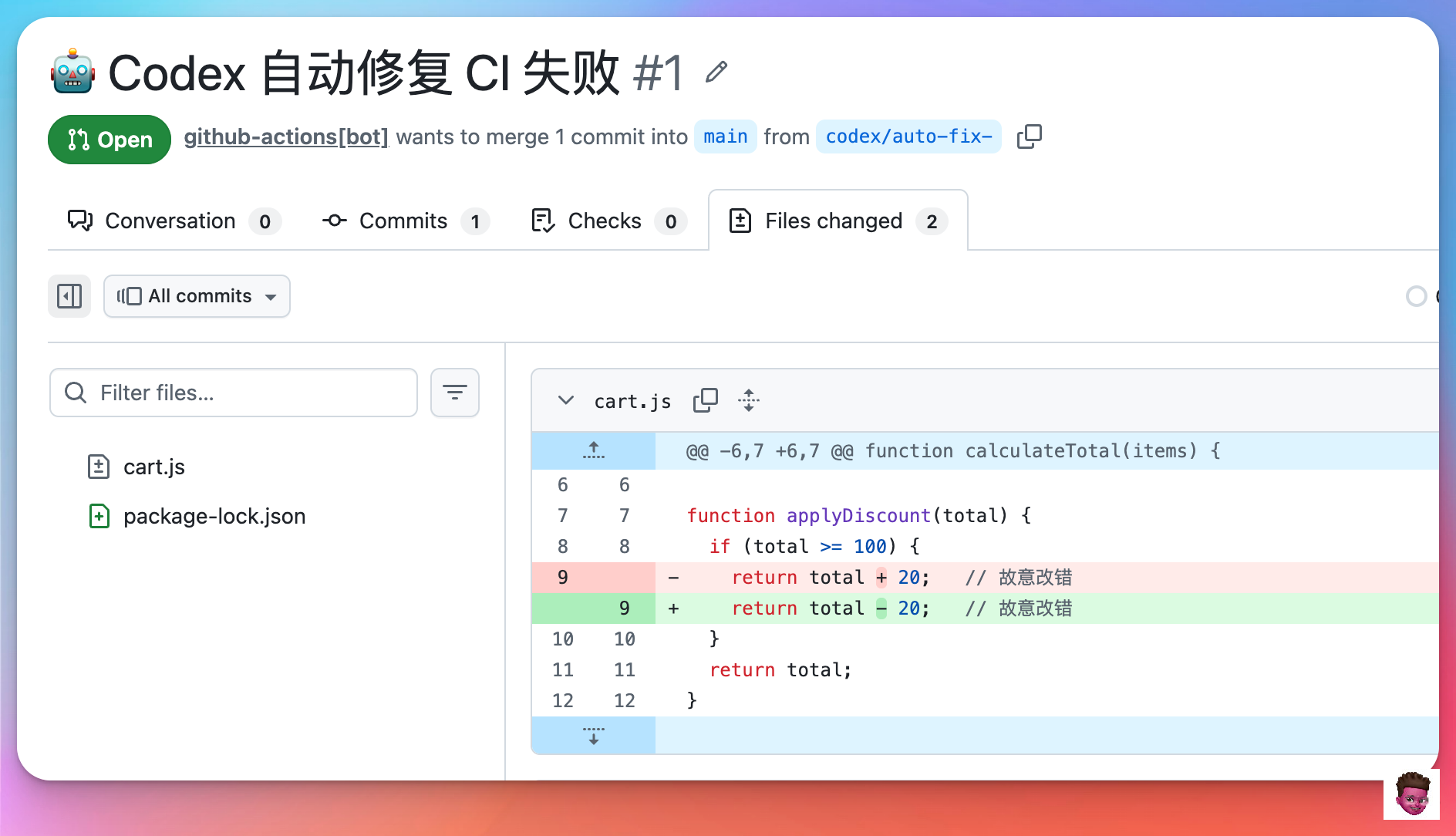Copy the cart.js file path
The image size is (1456, 836).
click(x=705, y=400)
